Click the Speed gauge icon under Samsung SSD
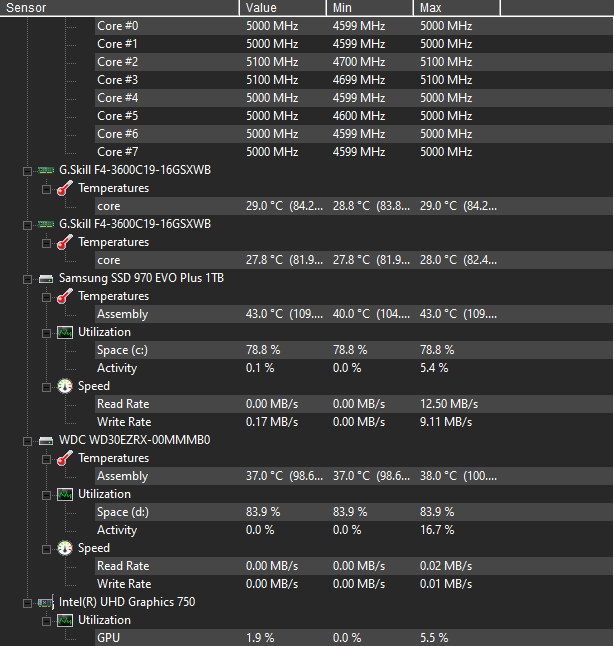614x646 pixels. click(x=65, y=386)
